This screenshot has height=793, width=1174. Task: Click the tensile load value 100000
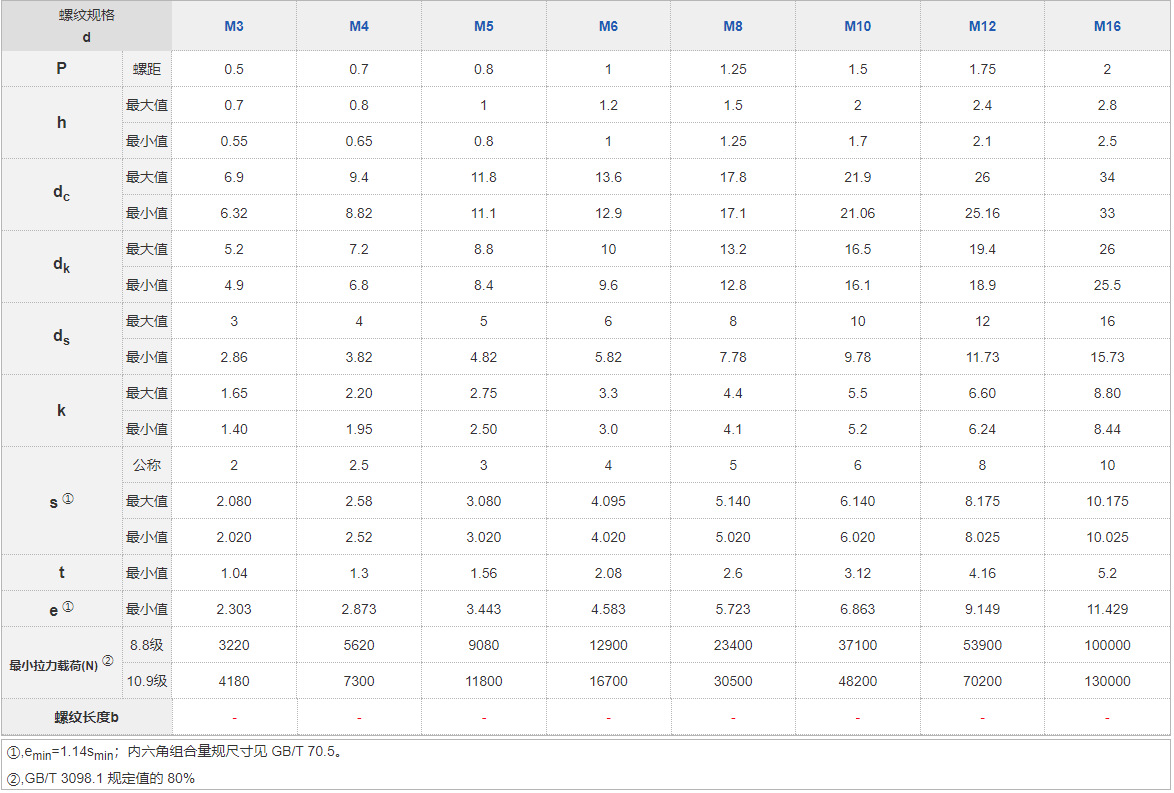coord(1107,645)
